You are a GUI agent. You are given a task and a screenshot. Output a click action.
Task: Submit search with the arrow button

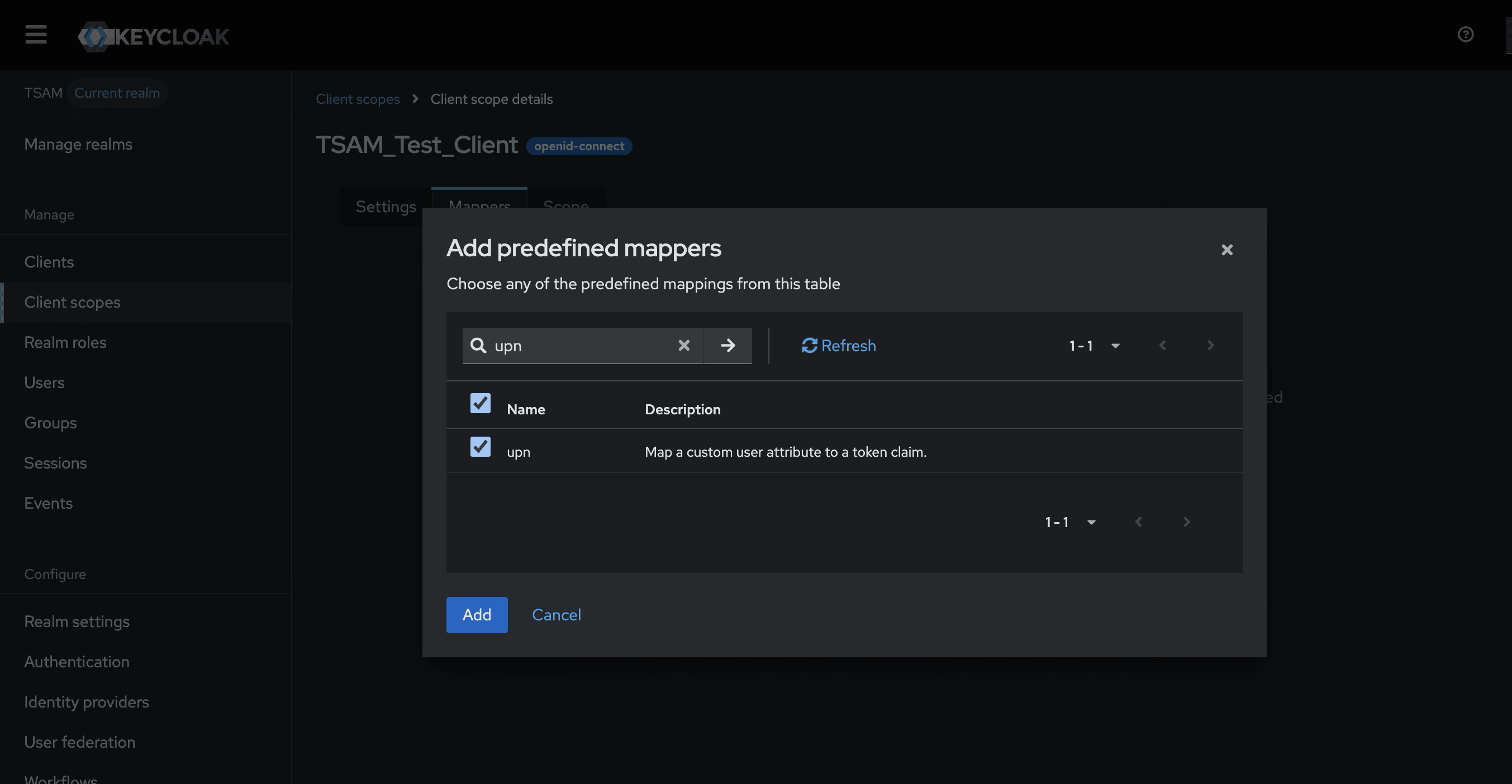tap(728, 346)
